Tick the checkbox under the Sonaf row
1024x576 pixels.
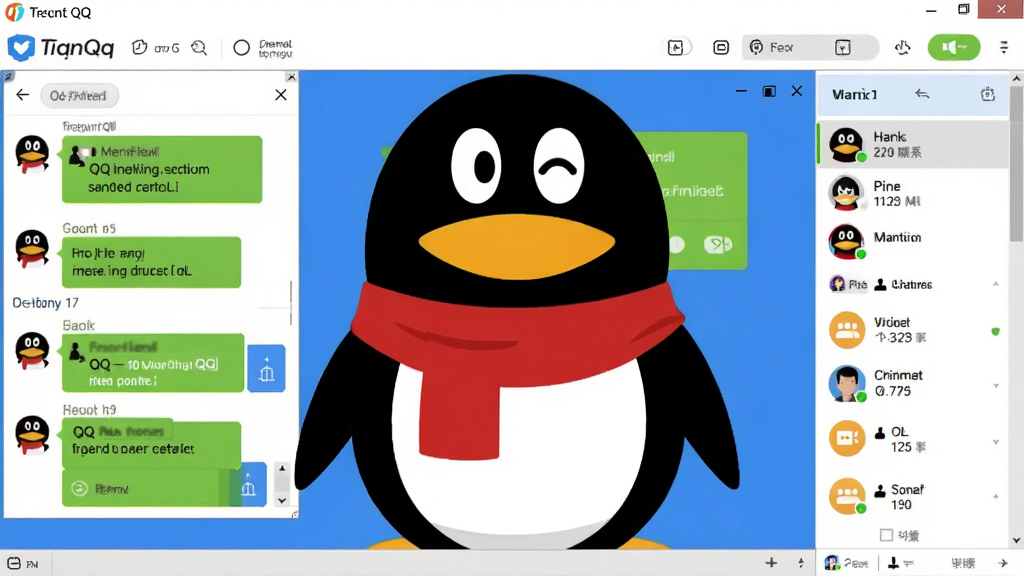pyautogui.click(x=886, y=536)
